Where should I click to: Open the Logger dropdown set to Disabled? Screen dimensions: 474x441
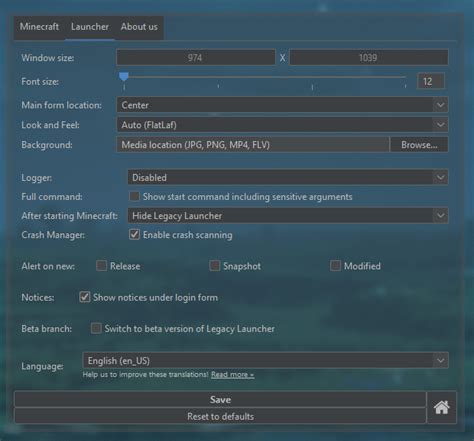[288, 177]
